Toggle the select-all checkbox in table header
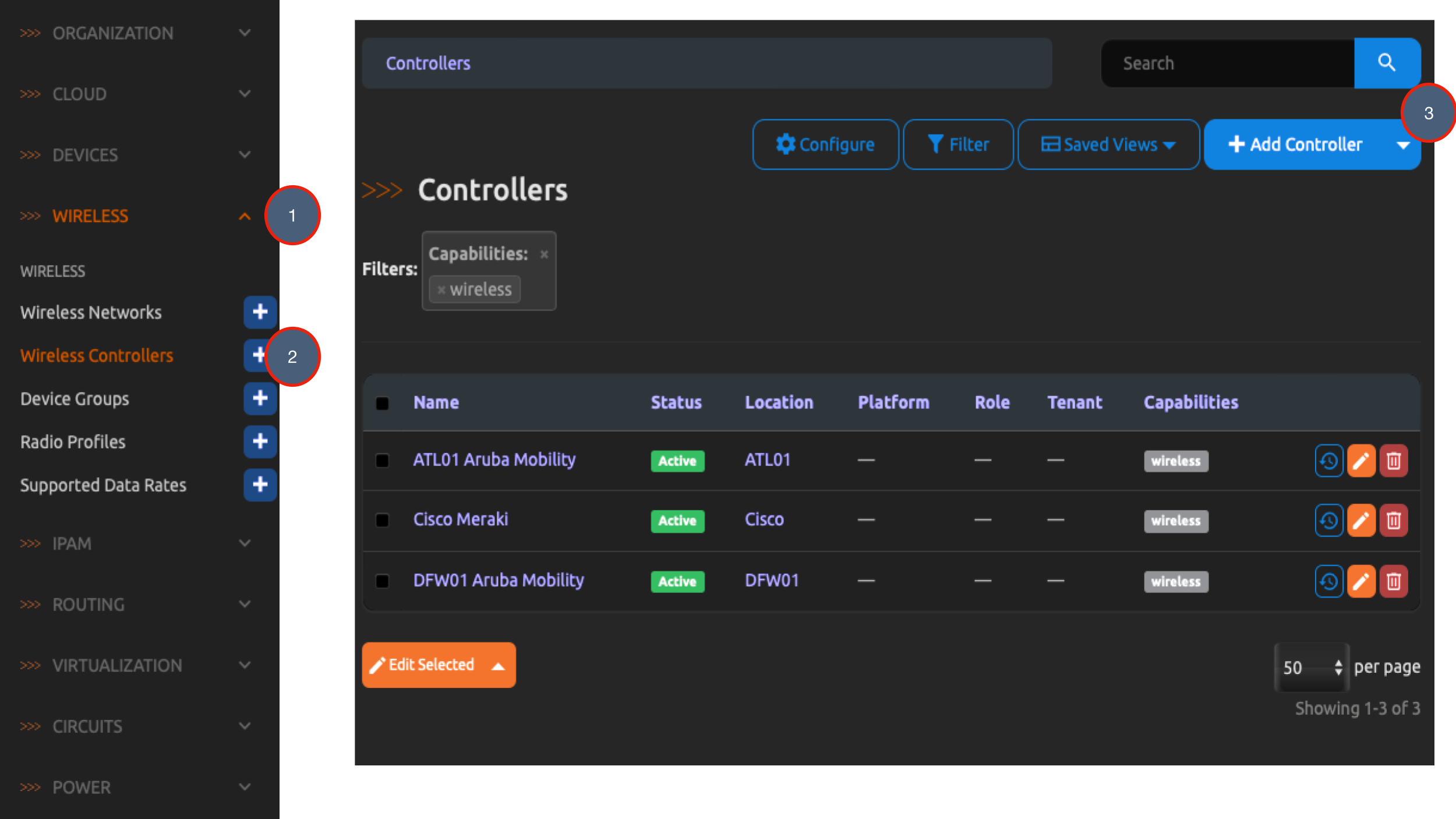 coord(382,402)
